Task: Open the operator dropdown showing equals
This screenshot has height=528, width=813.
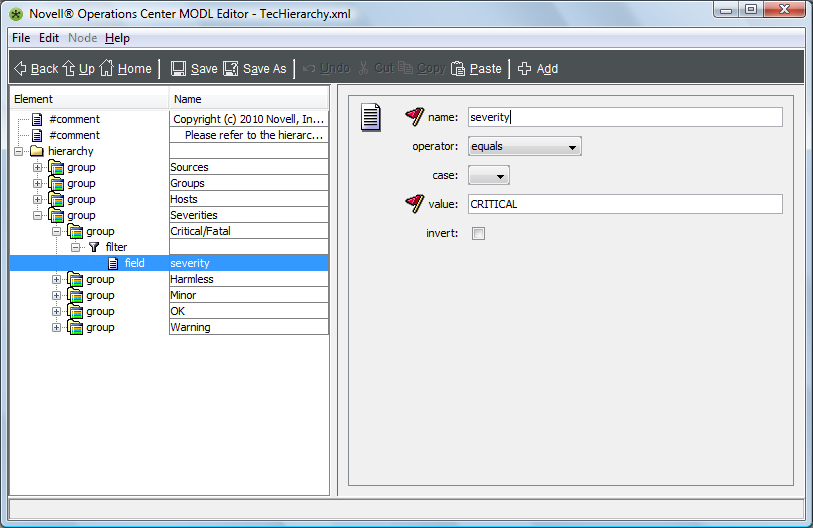Action: point(525,146)
